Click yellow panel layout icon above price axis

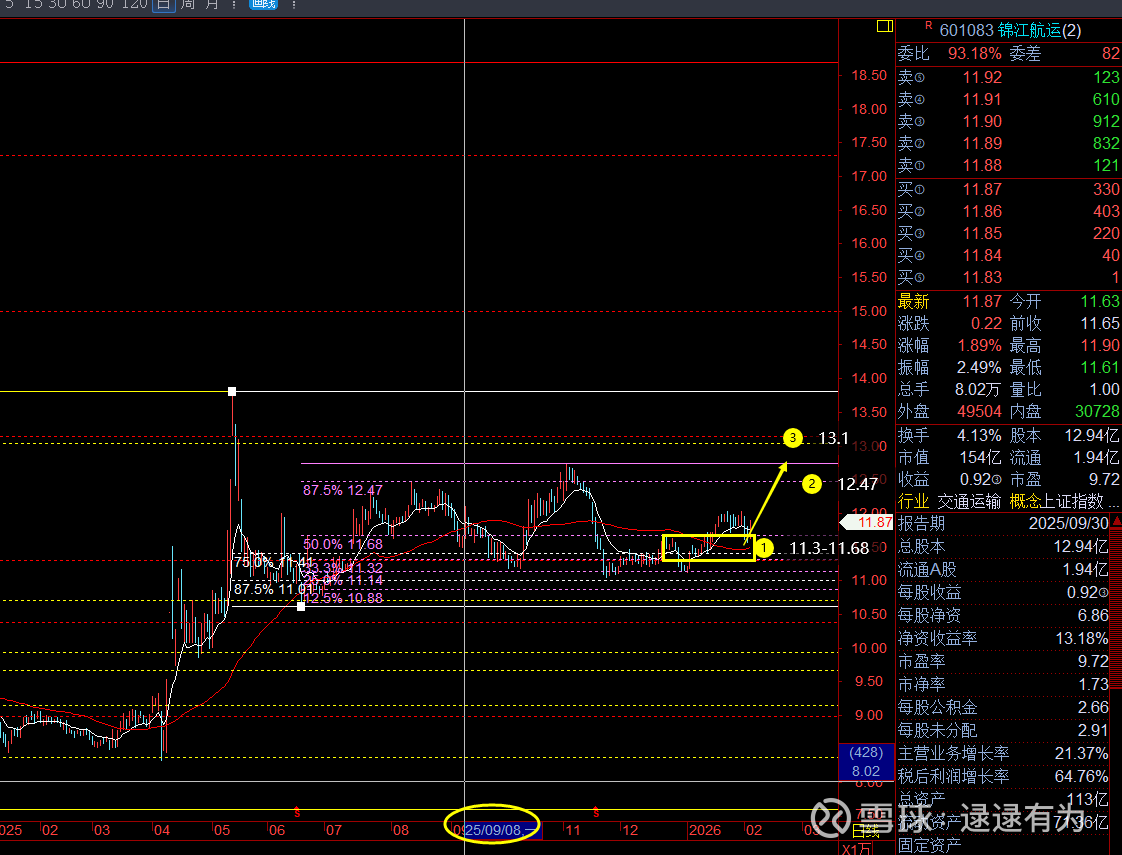(x=884, y=26)
